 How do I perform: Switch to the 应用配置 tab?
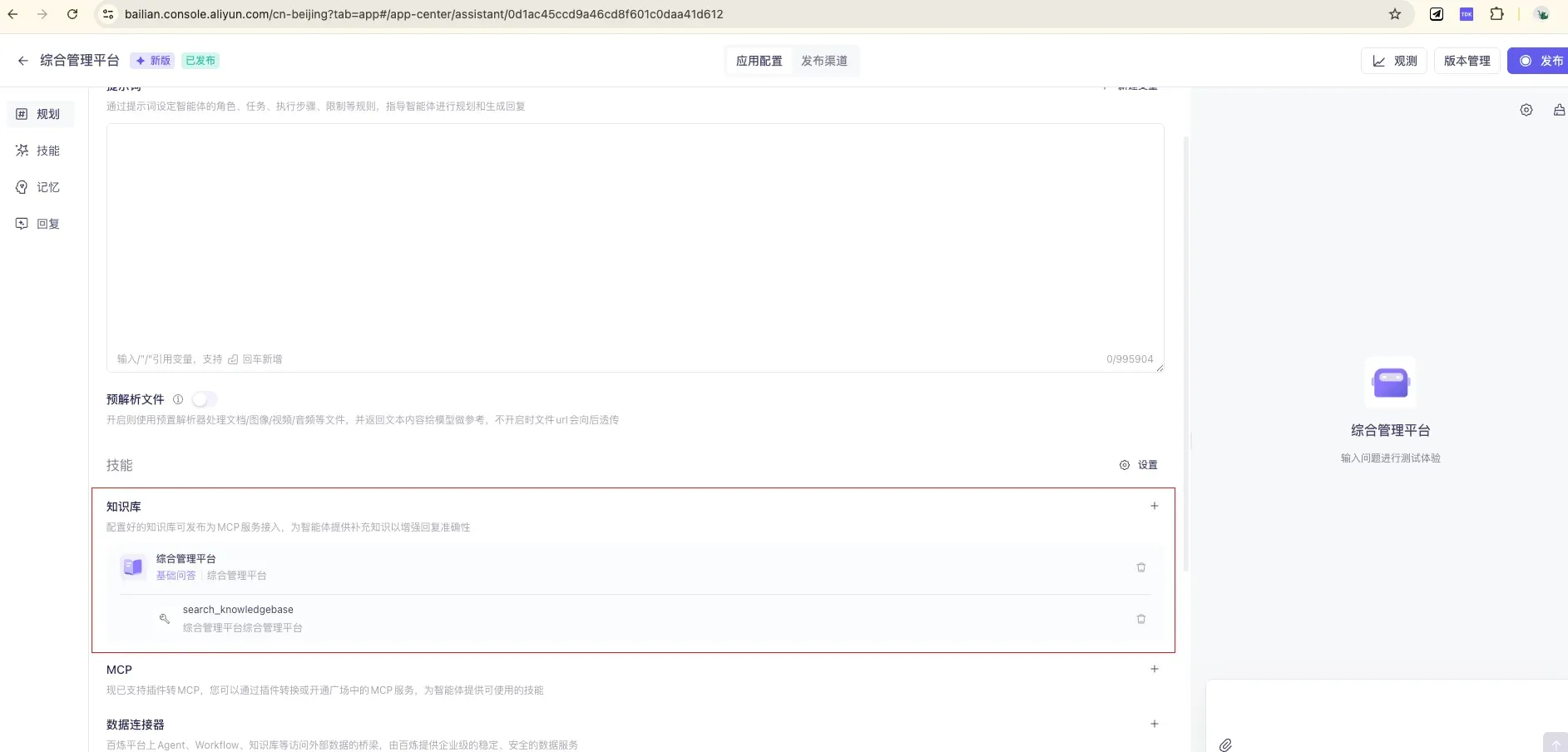click(759, 61)
